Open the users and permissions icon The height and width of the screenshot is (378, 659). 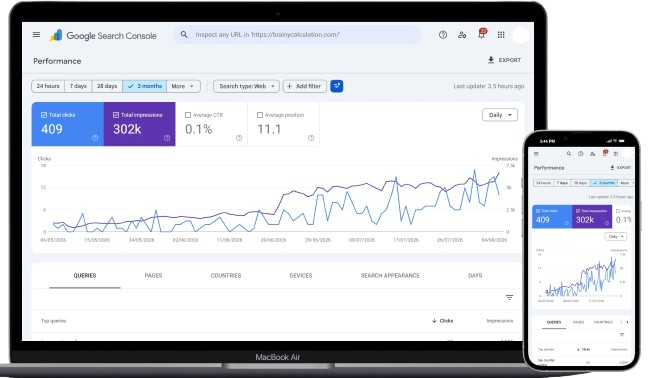[x=462, y=35]
